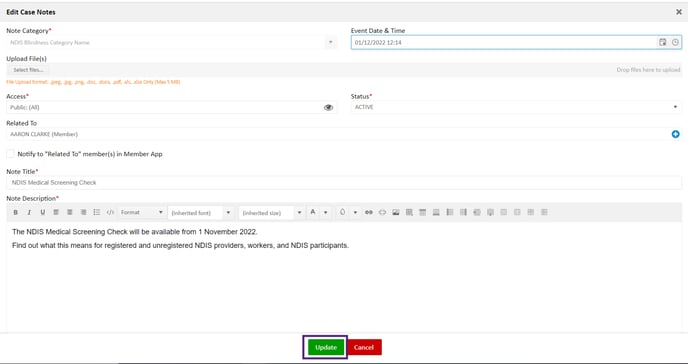Enable Notify to Related To members checkbox
688x364 pixels.
[10, 154]
